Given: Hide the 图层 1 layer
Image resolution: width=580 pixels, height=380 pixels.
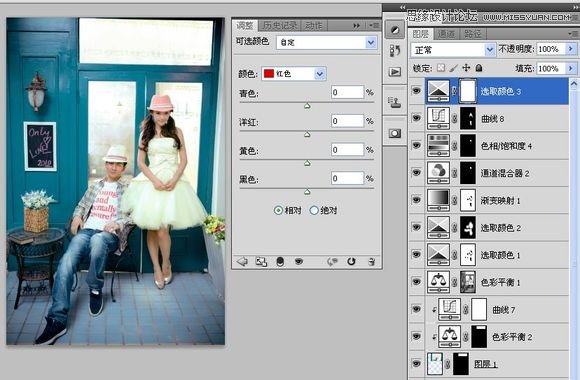Looking at the screenshot, I should (416, 363).
